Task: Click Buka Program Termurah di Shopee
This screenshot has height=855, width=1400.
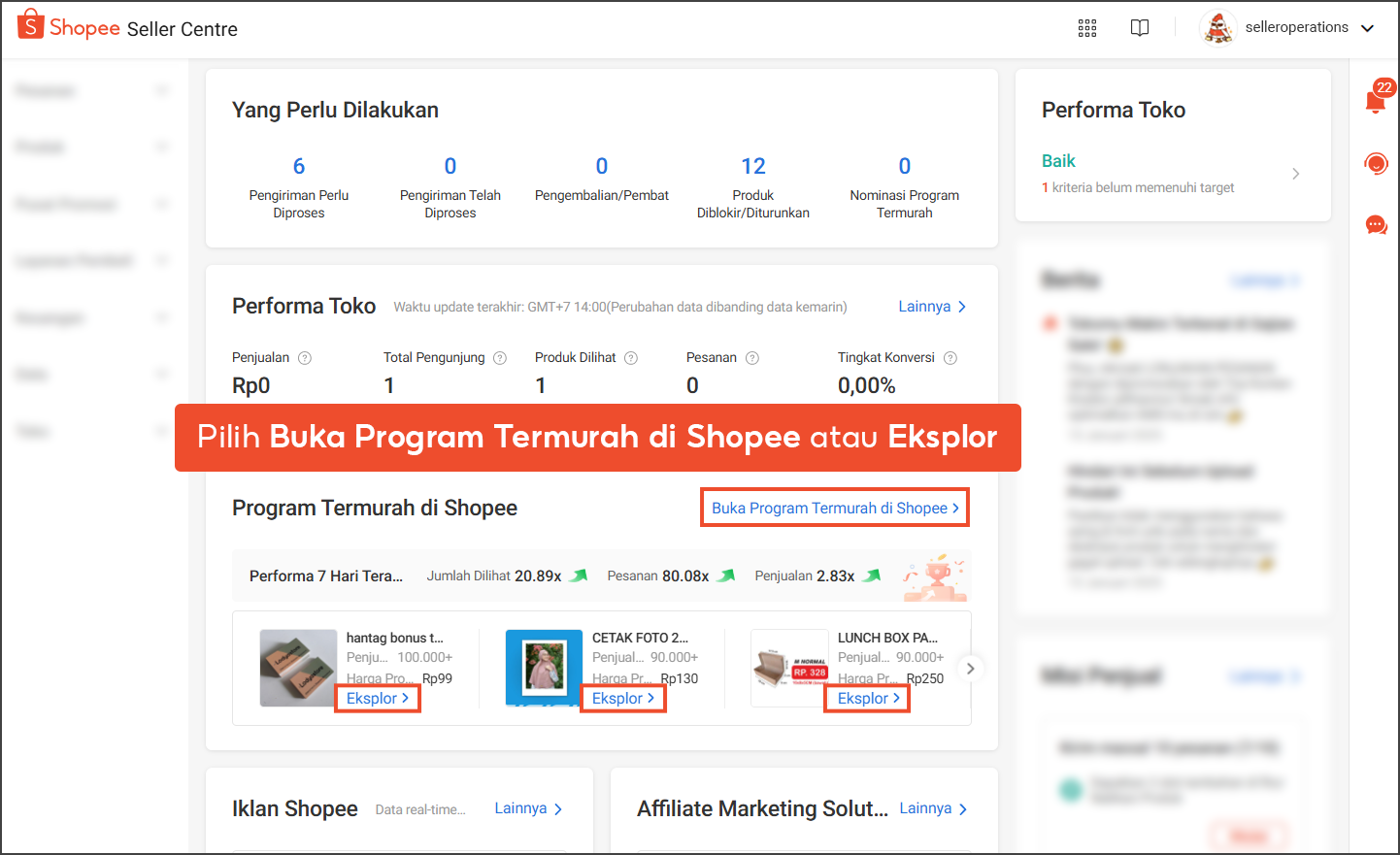Action: pyautogui.click(x=834, y=507)
